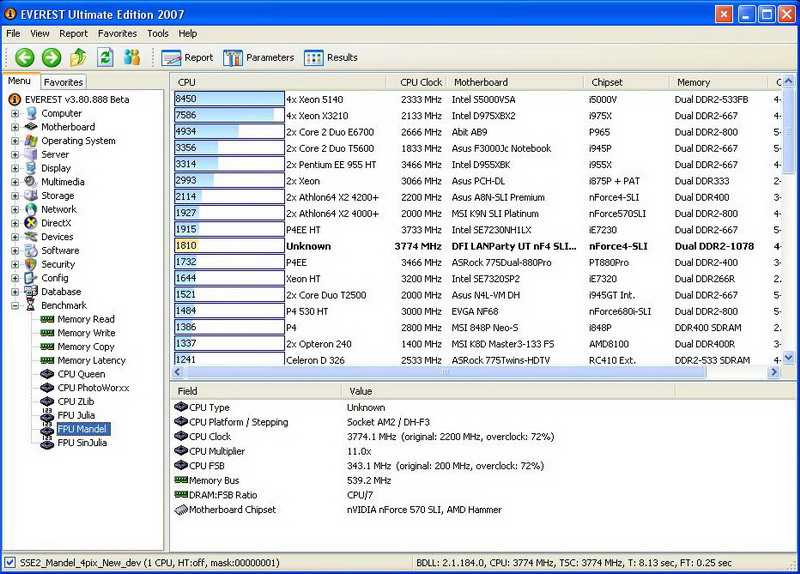The width and height of the screenshot is (800, 574).
Task: Open the File menu
Action: (13, 34)
